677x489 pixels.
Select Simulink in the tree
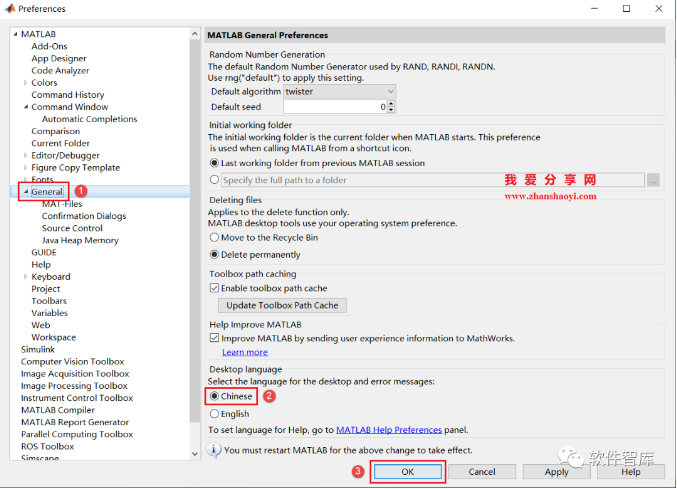(x=38, y=349)
